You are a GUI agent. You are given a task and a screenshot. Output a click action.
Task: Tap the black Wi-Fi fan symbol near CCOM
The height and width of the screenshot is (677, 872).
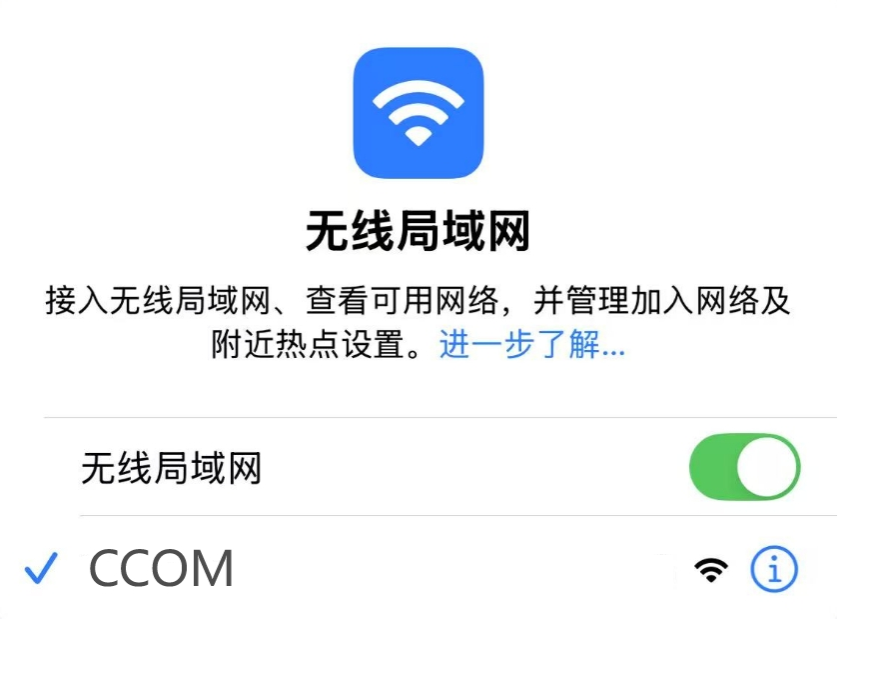[x=711, y=570]
